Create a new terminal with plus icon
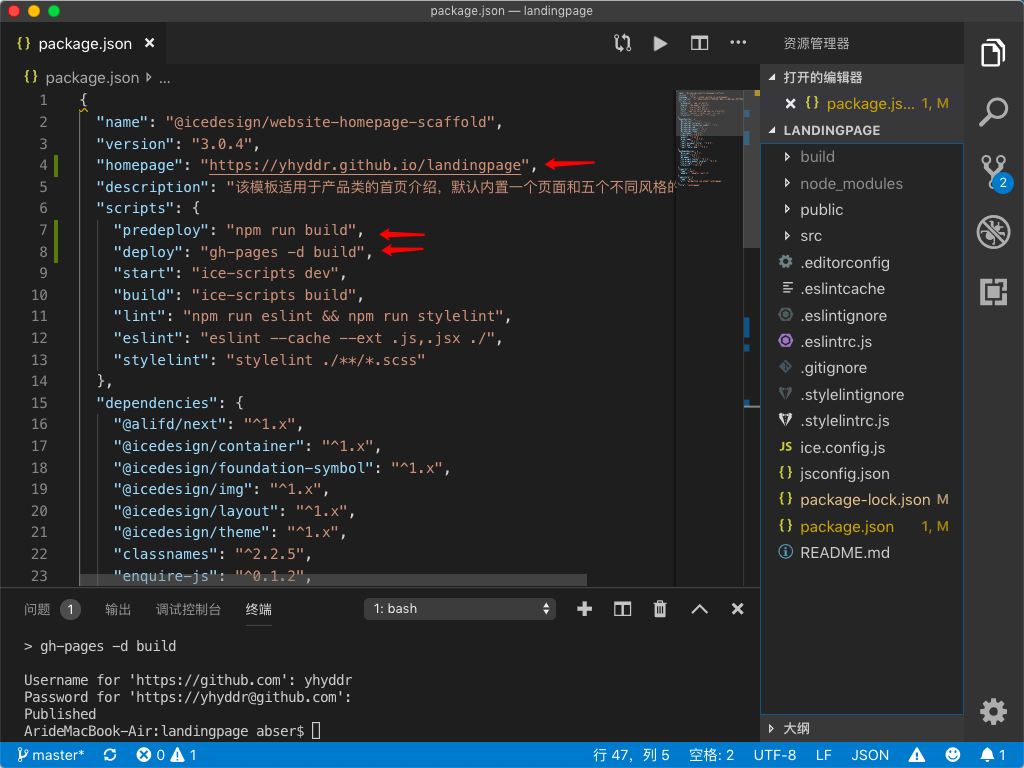Viewport: 1024px width, 768px height. pos(584,609)
